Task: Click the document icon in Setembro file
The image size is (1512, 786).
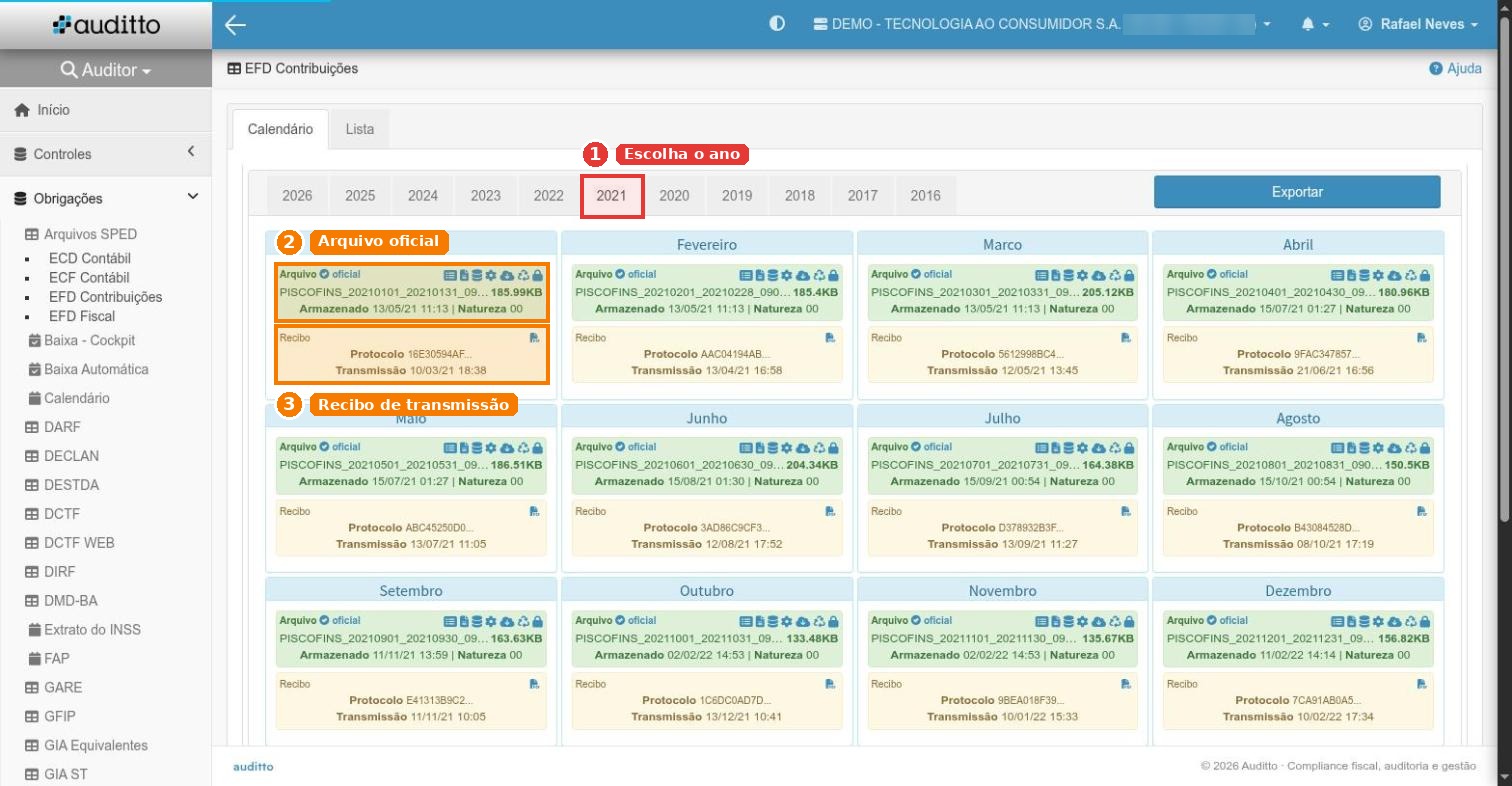Action: pyautogui.click(x=464, y=620)
